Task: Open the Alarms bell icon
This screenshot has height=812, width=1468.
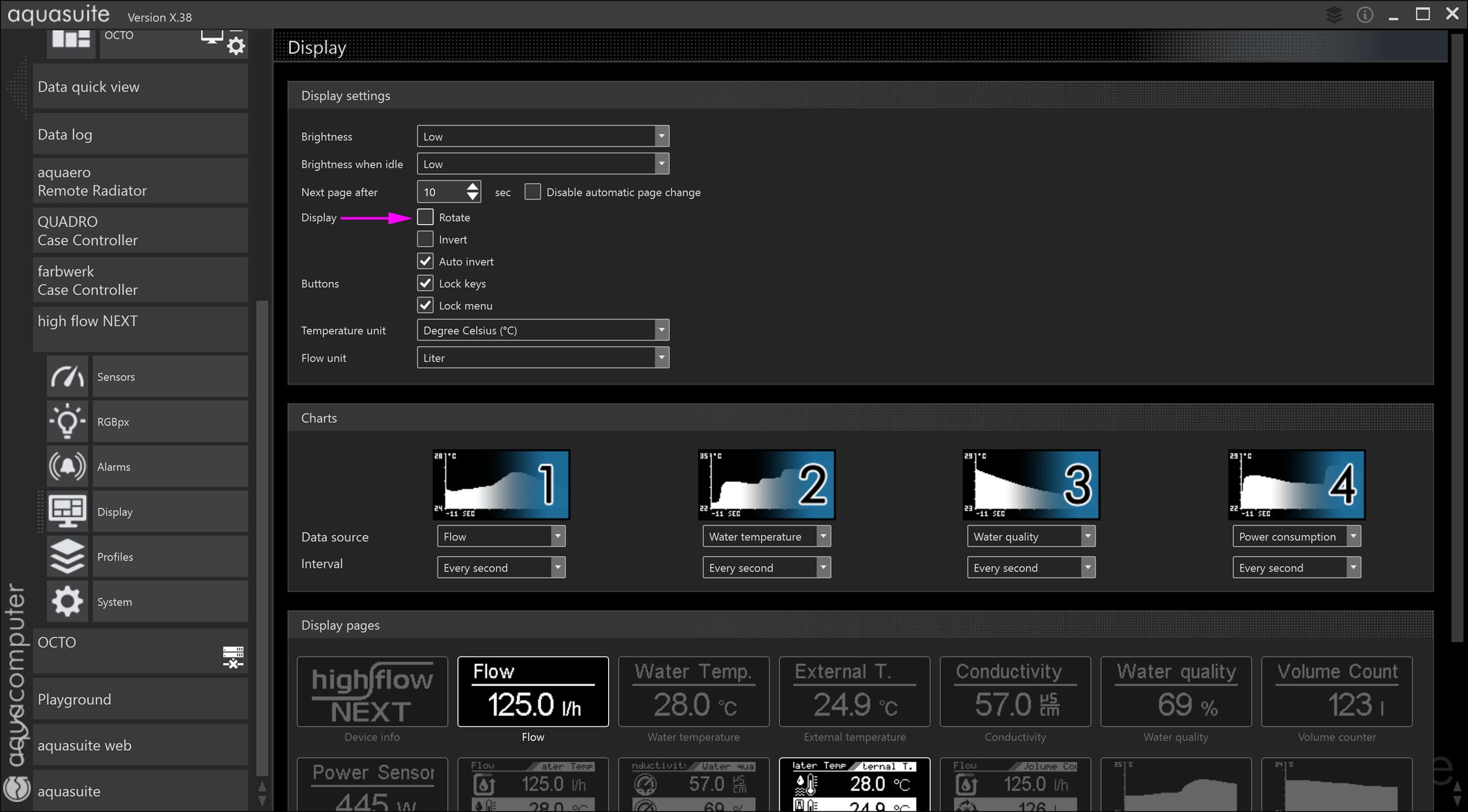Action: pyautogui.click(x=67, y=467)
